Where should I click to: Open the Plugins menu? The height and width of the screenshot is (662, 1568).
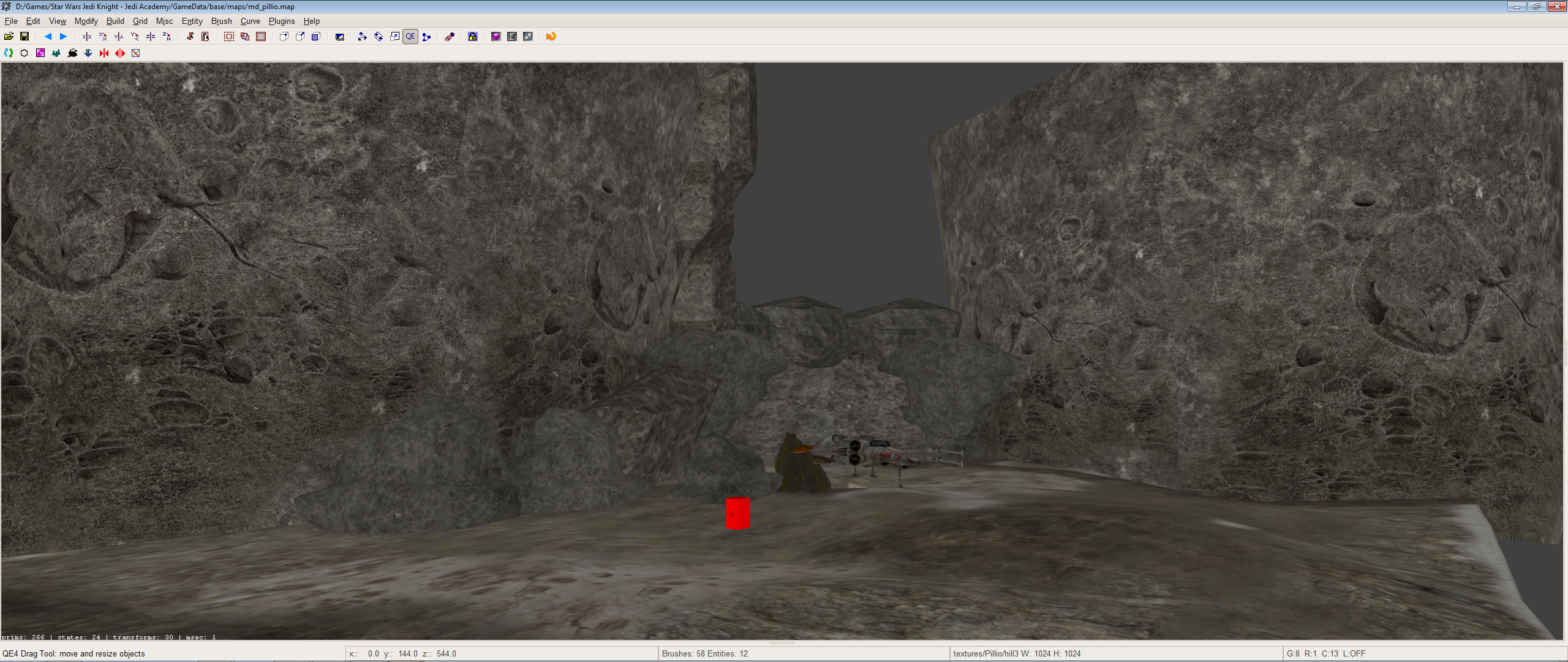coord(282,21)
